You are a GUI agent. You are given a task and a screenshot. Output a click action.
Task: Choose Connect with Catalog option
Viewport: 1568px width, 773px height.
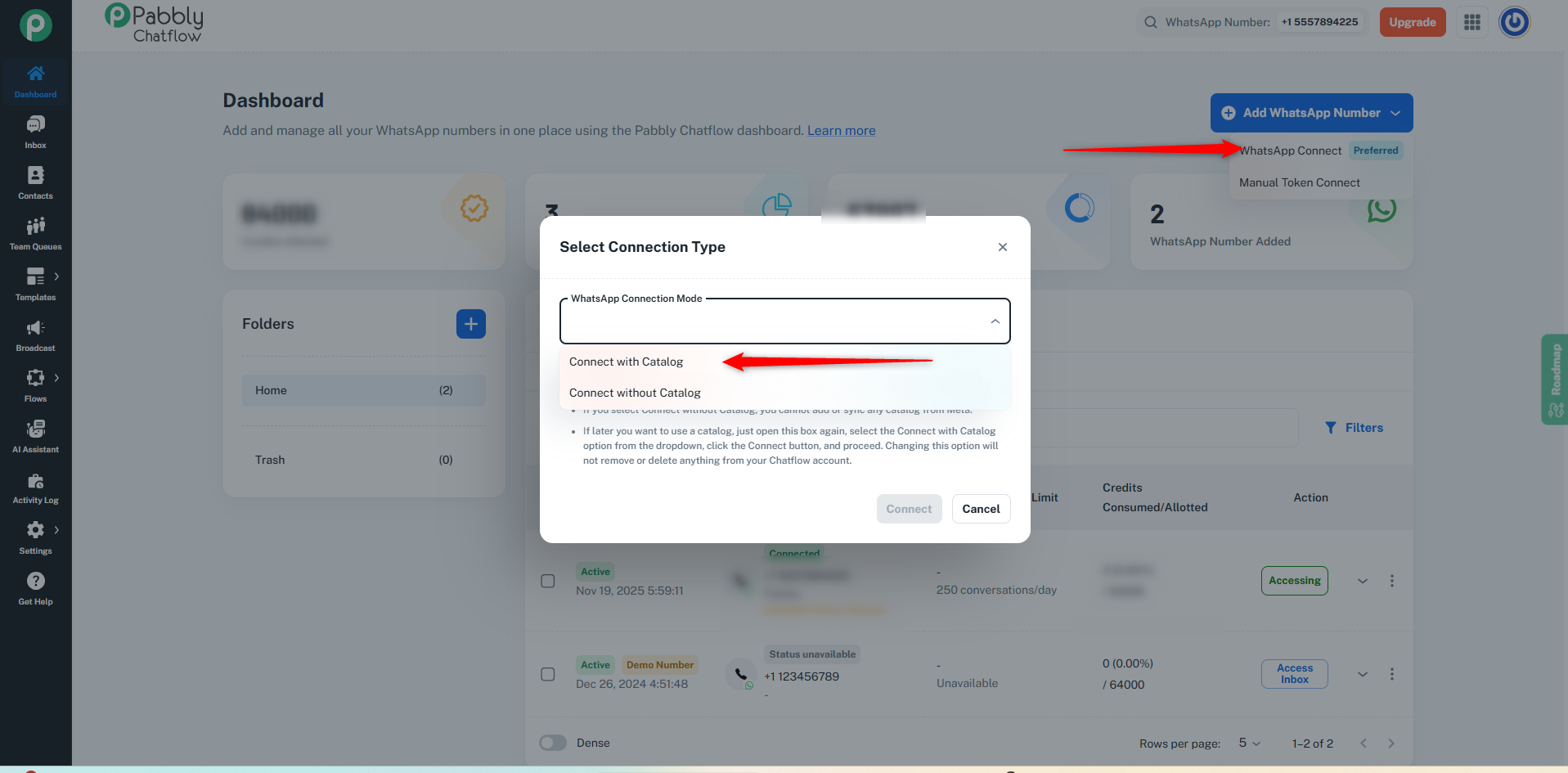(785, 362)
